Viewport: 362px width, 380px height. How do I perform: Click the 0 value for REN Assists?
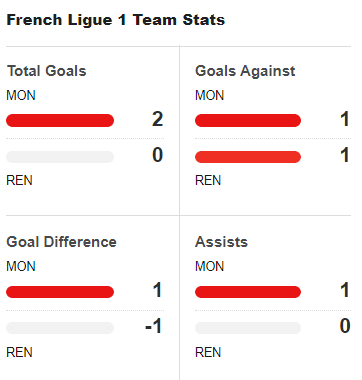point(345,326)
